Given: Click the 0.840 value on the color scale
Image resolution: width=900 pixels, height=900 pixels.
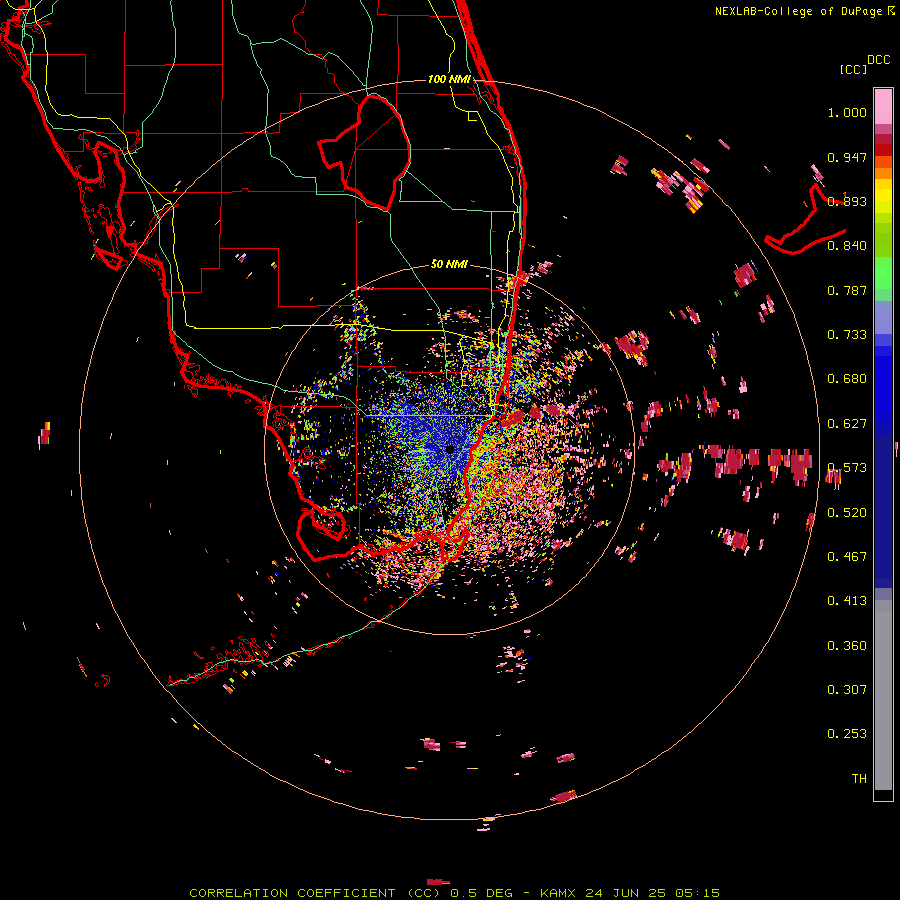Looking at the screenshot, I should (847, 246).
